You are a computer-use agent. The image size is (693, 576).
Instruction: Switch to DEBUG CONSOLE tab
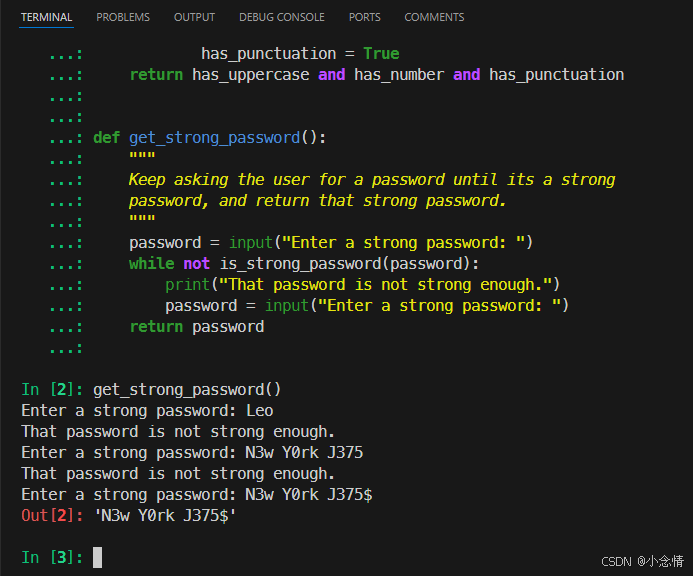(x=282, y=17)
